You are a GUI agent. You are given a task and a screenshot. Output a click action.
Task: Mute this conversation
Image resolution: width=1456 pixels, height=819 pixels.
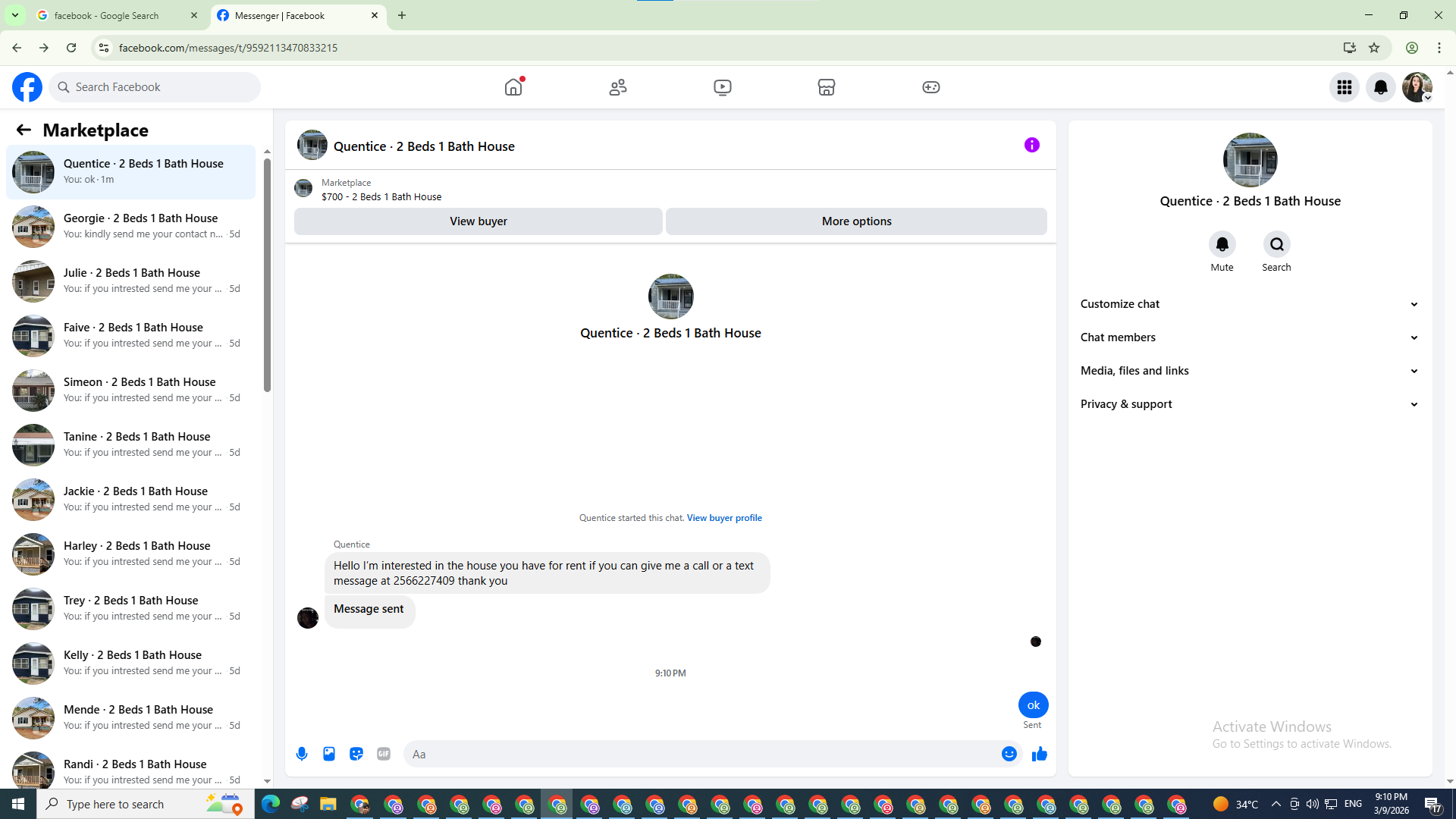pyautogui.click(x=1222, y=245)
